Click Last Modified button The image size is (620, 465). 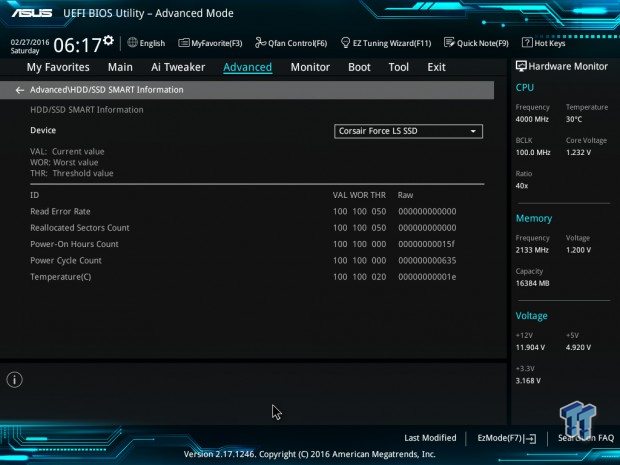(x=430, y=438)
